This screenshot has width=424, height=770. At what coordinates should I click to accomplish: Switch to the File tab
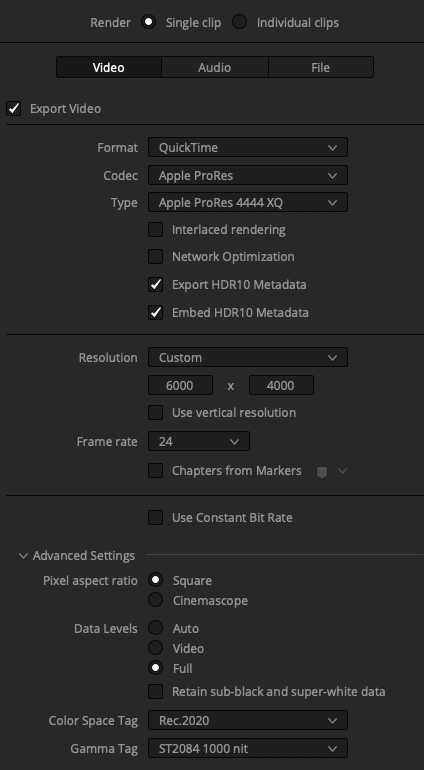click(x=321, y=67)
